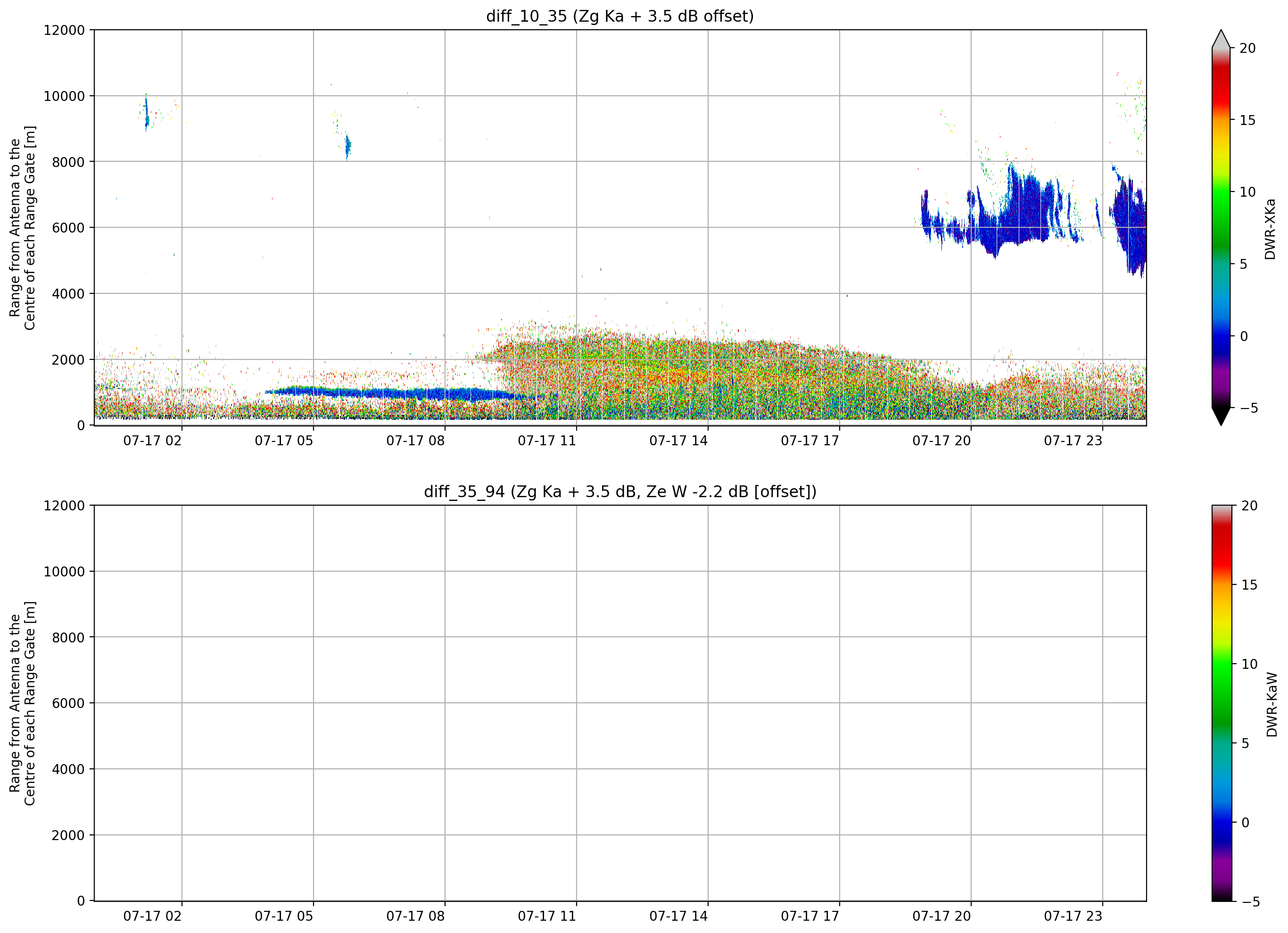Click the "4000" y-tick of the diff_10_35 plot

(68, 294)
